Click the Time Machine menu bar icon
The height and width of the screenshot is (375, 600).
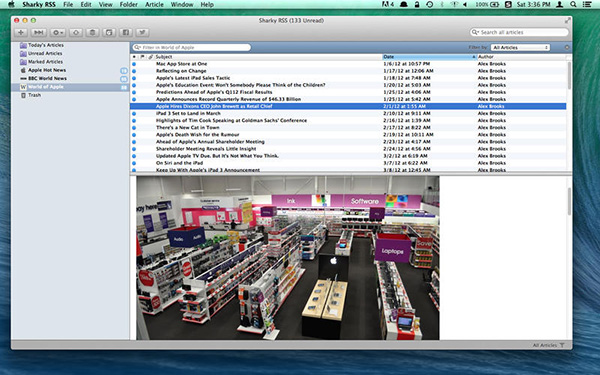(x=430, y=5)
